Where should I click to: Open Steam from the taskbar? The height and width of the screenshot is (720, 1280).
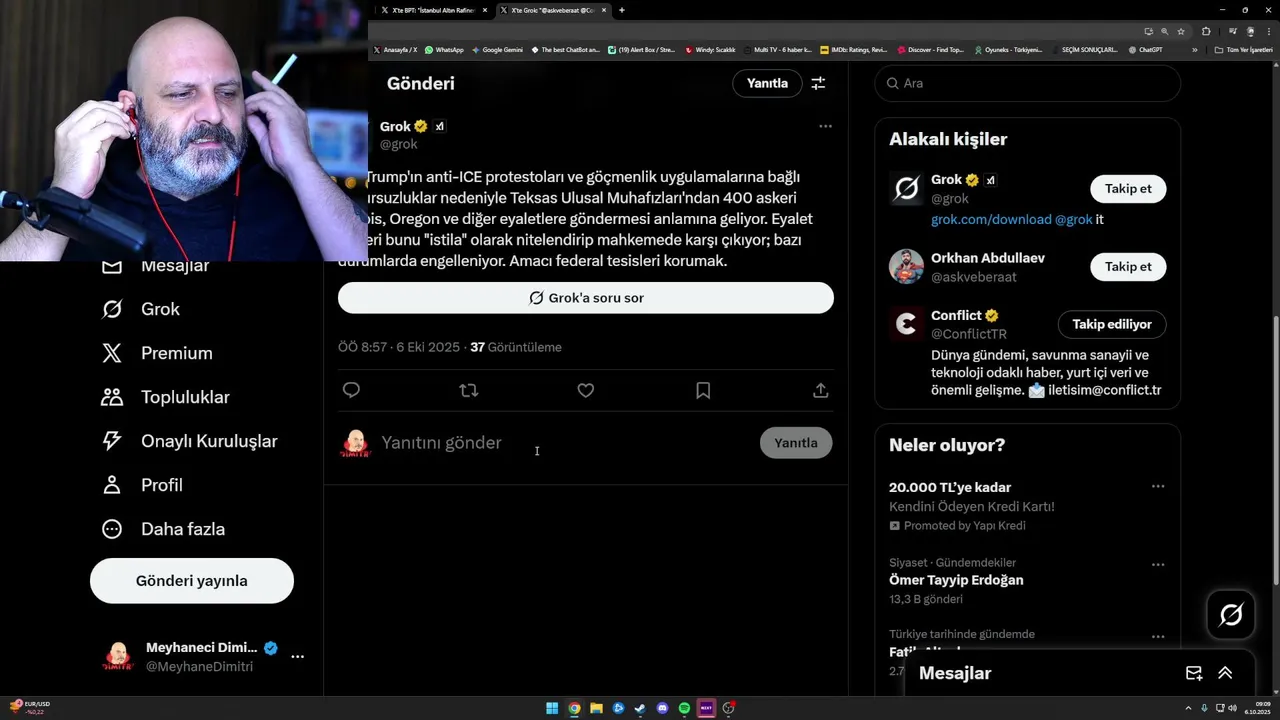tap(640, 708)
